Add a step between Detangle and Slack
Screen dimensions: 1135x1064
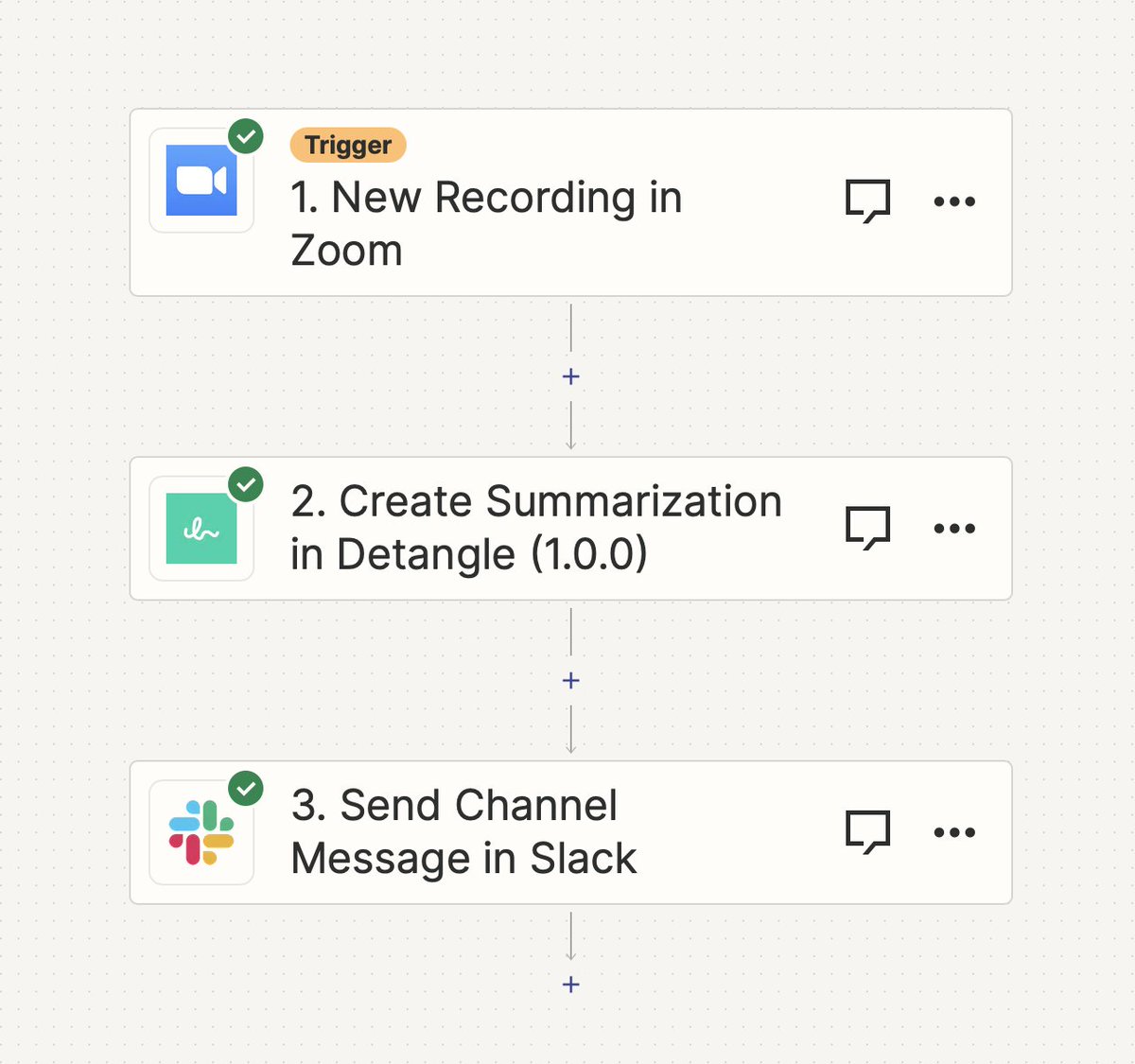click(x=571, y=680)
